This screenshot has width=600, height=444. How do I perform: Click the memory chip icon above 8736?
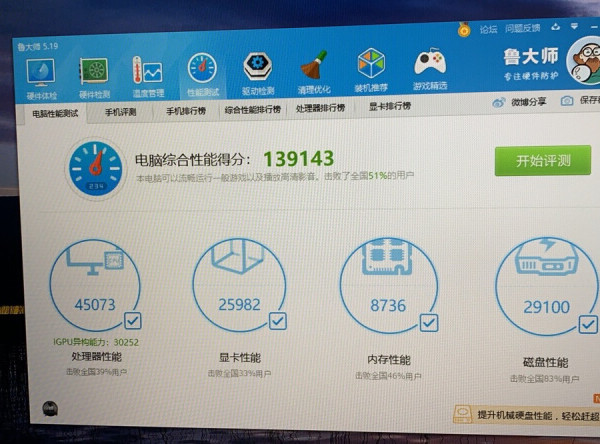387,256
